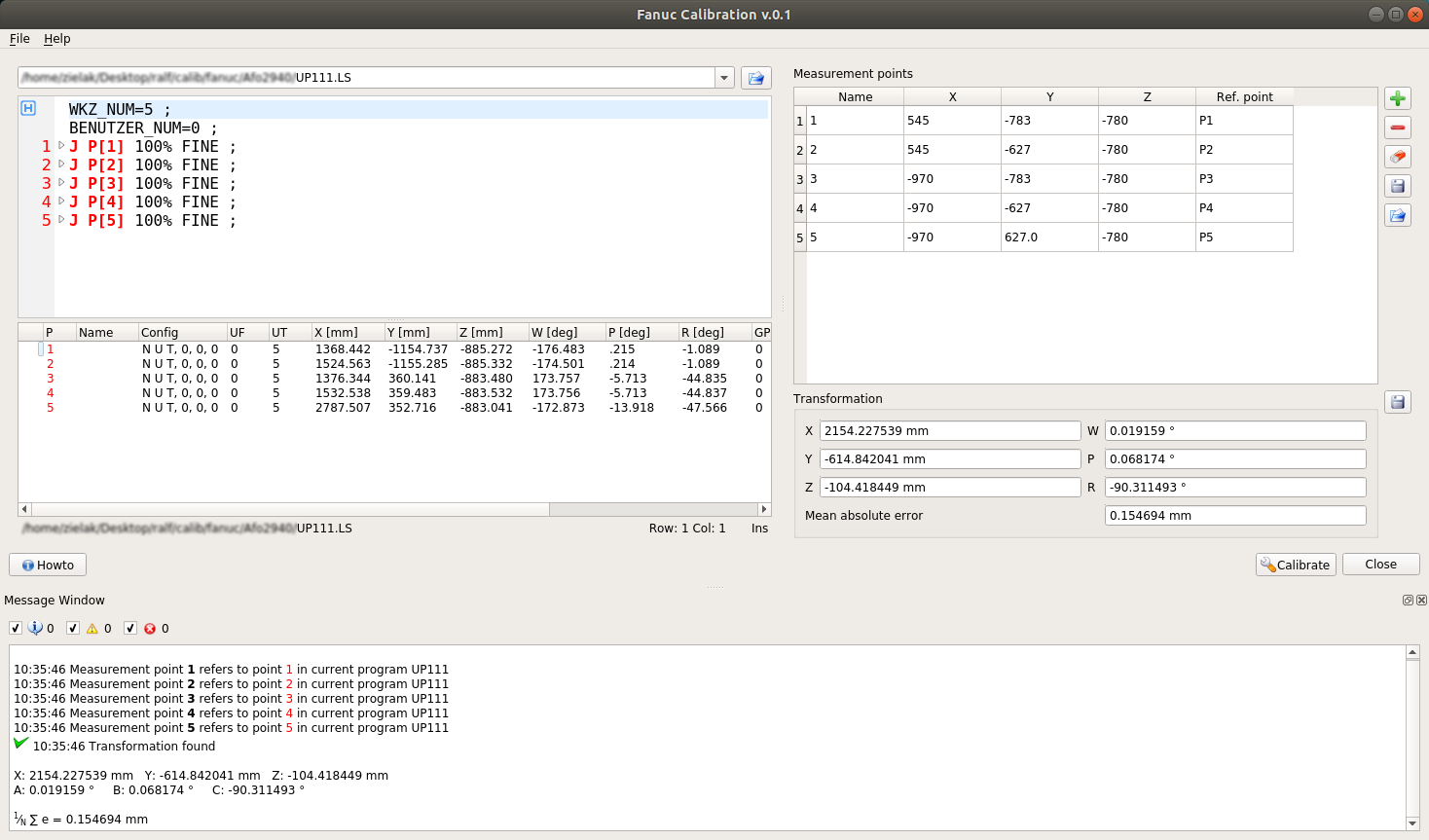
Task: Open the program file path dropdown
Action: pyautogui.click(x=724, y=78)
